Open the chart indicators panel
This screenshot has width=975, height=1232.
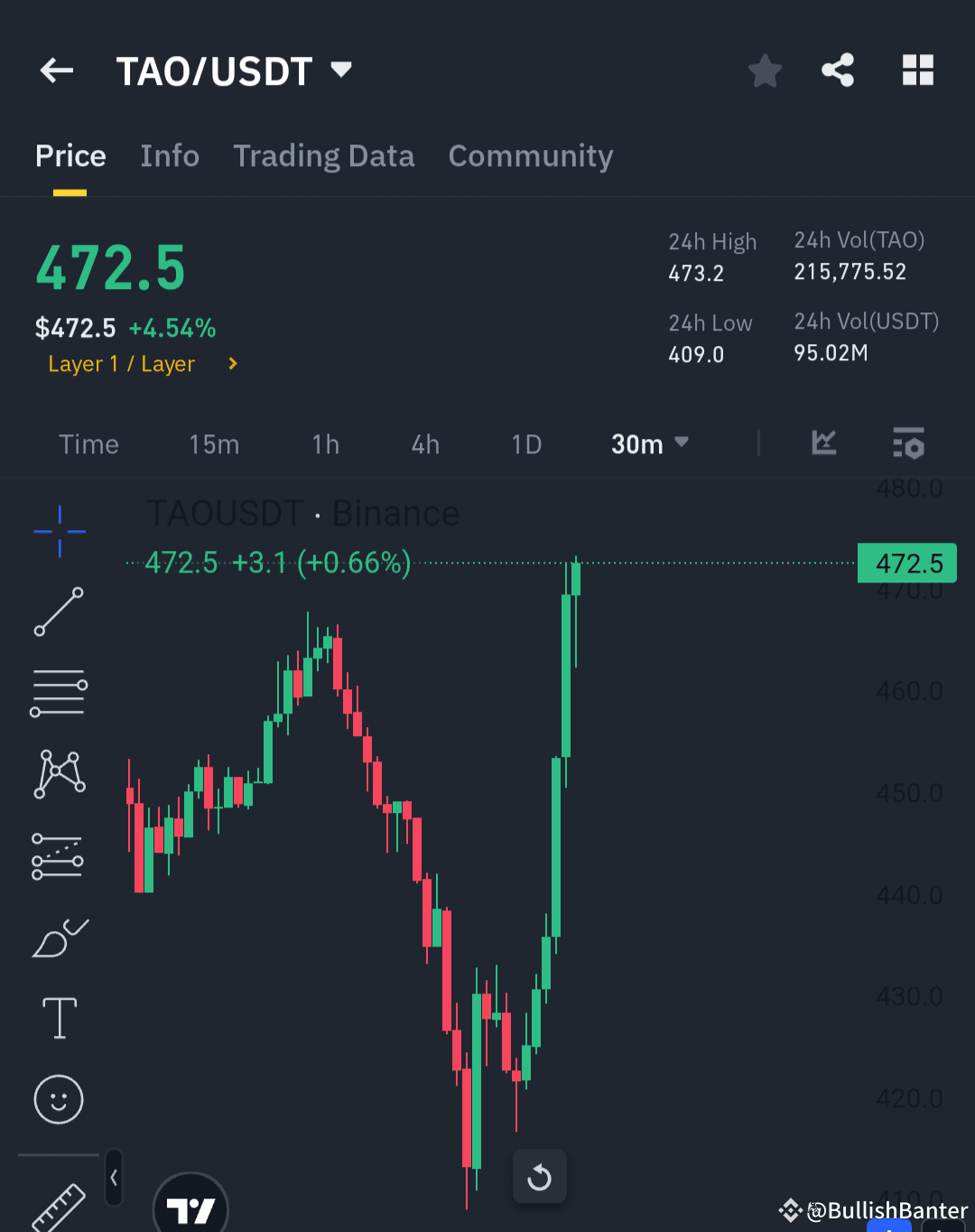823,443
